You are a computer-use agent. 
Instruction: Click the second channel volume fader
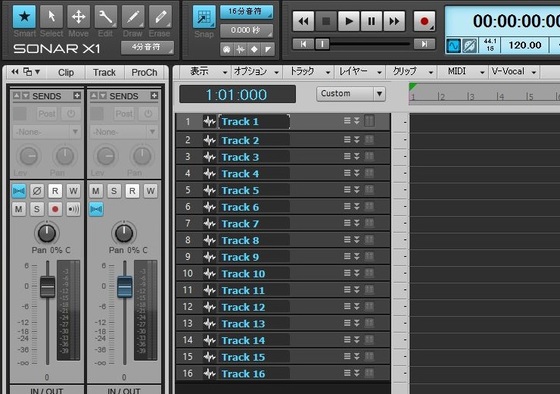(x=125, y=286)
